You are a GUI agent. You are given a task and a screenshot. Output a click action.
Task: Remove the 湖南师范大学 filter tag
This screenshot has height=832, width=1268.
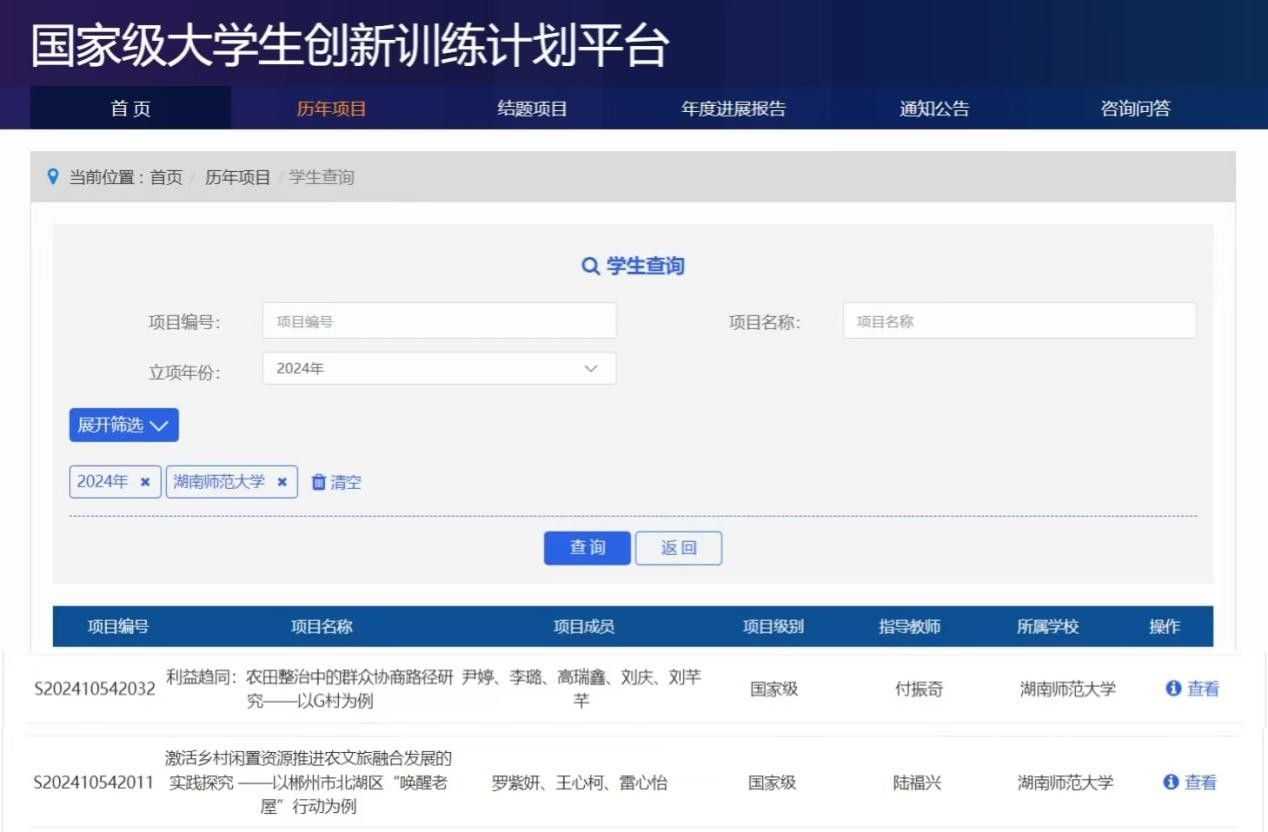[x=282, y=482]
